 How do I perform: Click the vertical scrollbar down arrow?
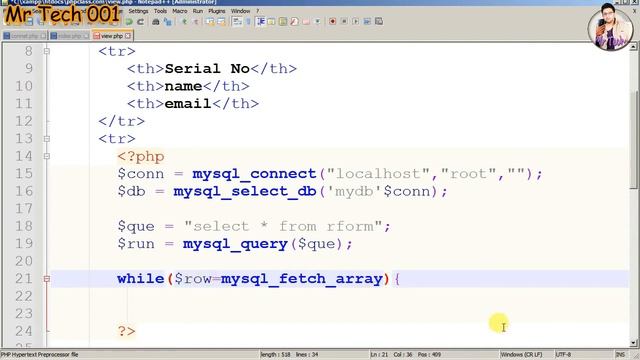(x=633, y=343)
